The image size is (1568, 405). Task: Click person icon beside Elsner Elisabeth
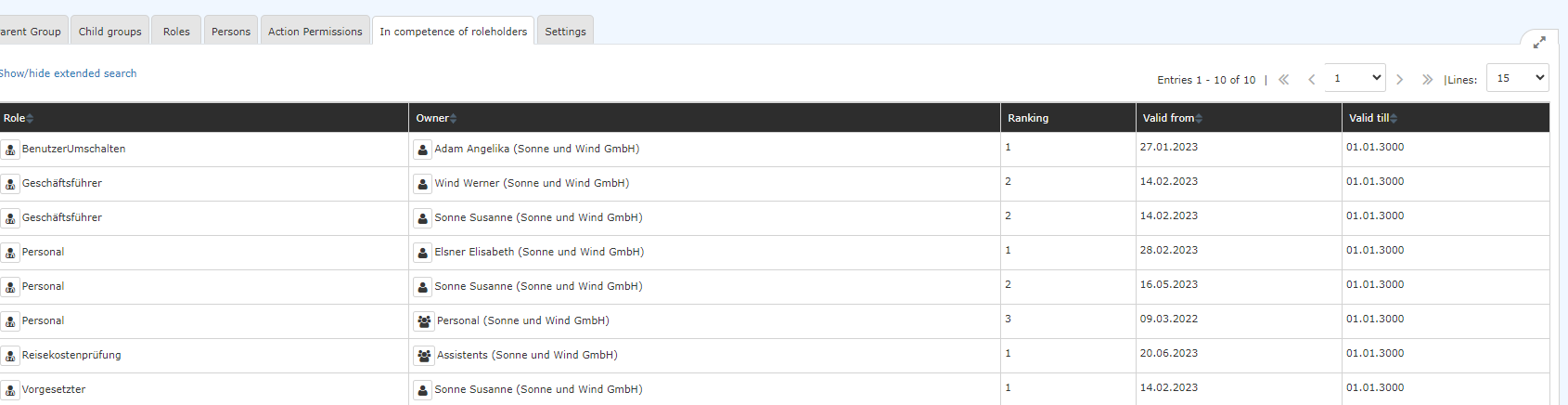point(422,253)
